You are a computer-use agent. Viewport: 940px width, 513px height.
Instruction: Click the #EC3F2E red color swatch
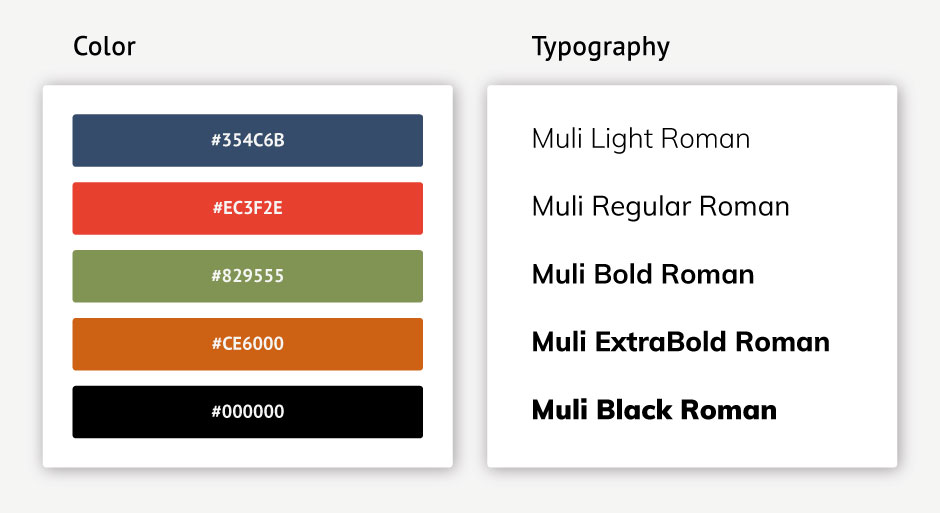[x=248, y=208]
